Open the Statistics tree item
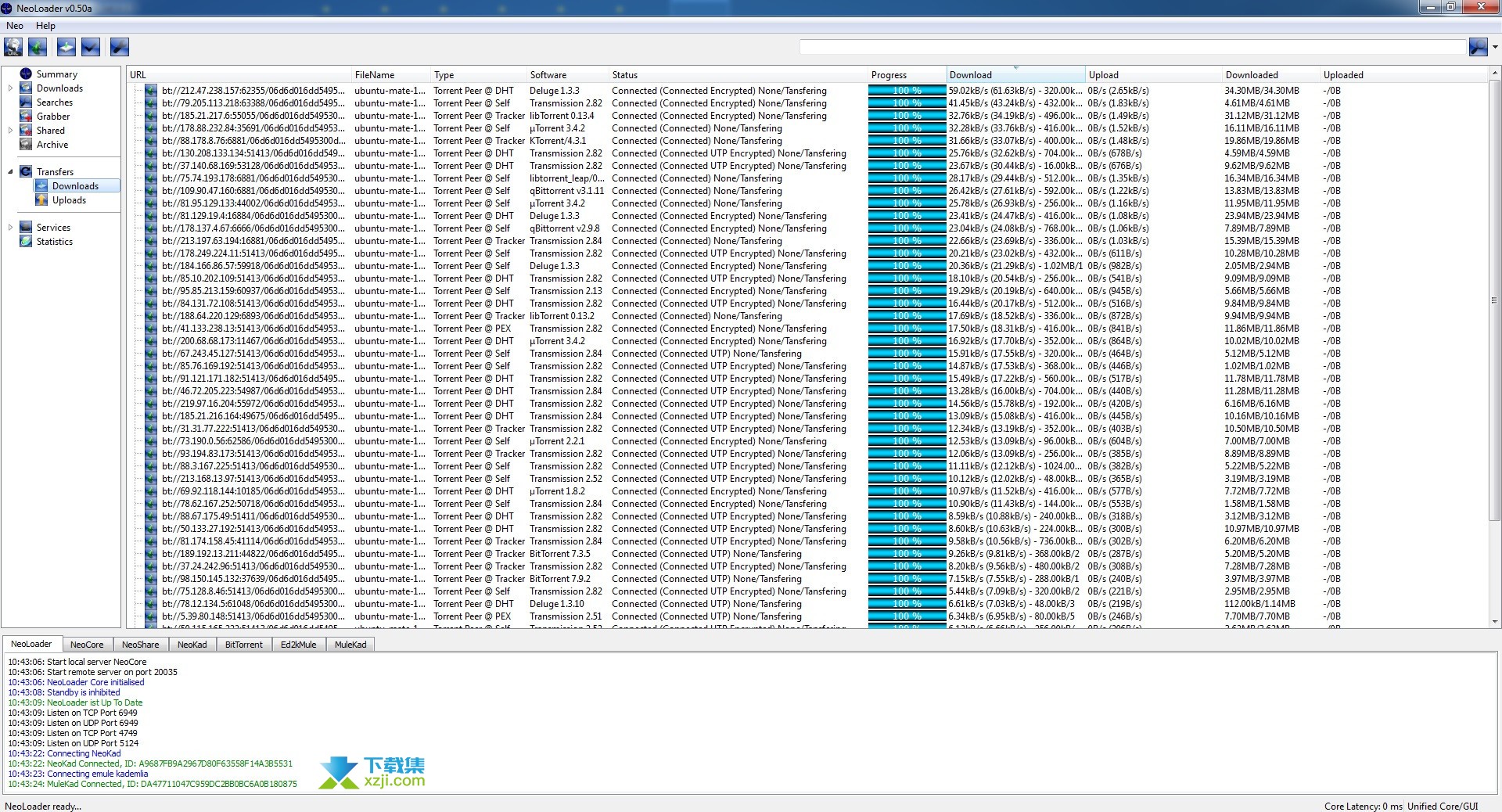Screen dimensions: 1502x812 [x=55, y=242]
